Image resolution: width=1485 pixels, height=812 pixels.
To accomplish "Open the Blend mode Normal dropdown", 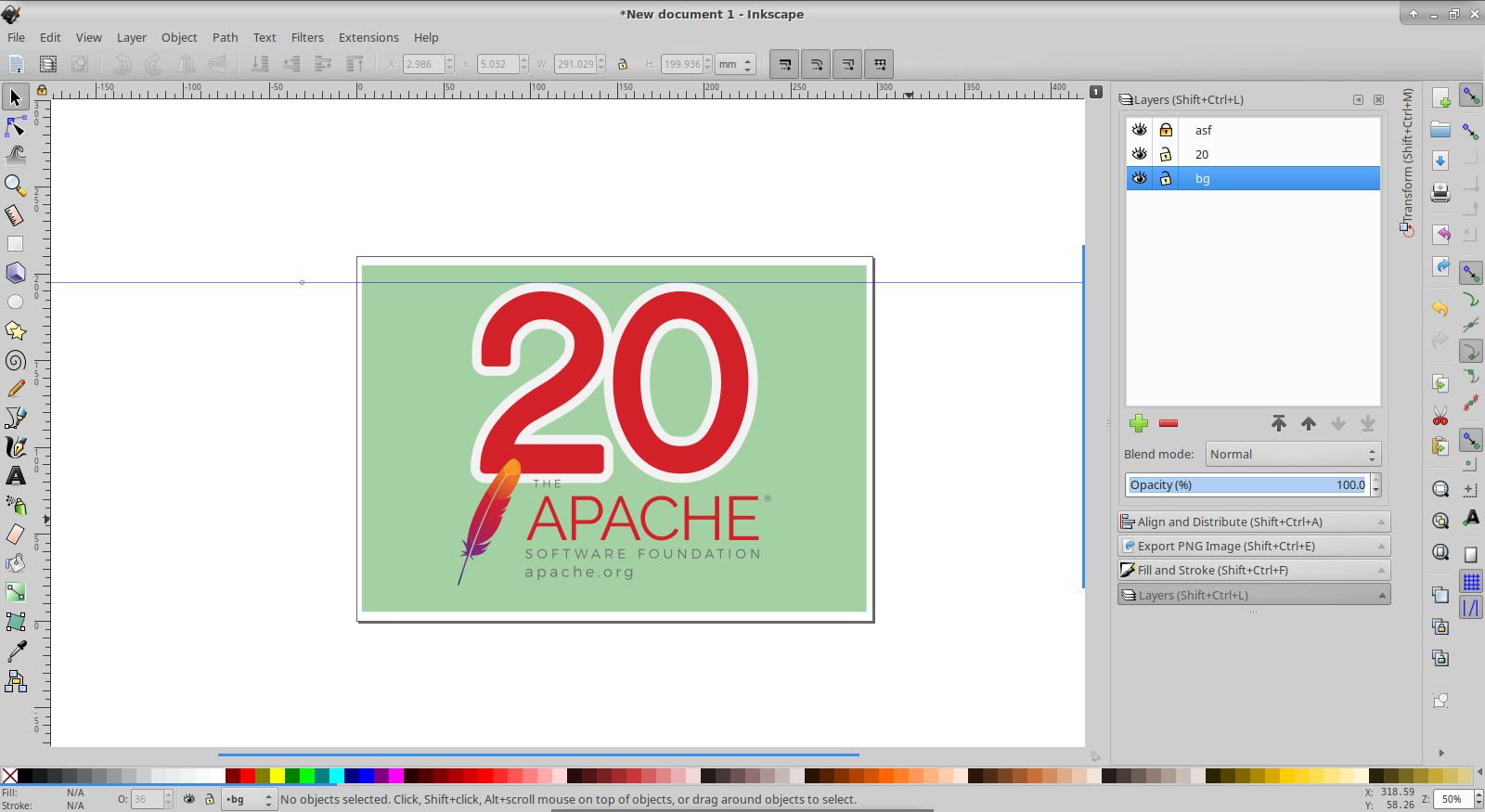I will 1293,454.
